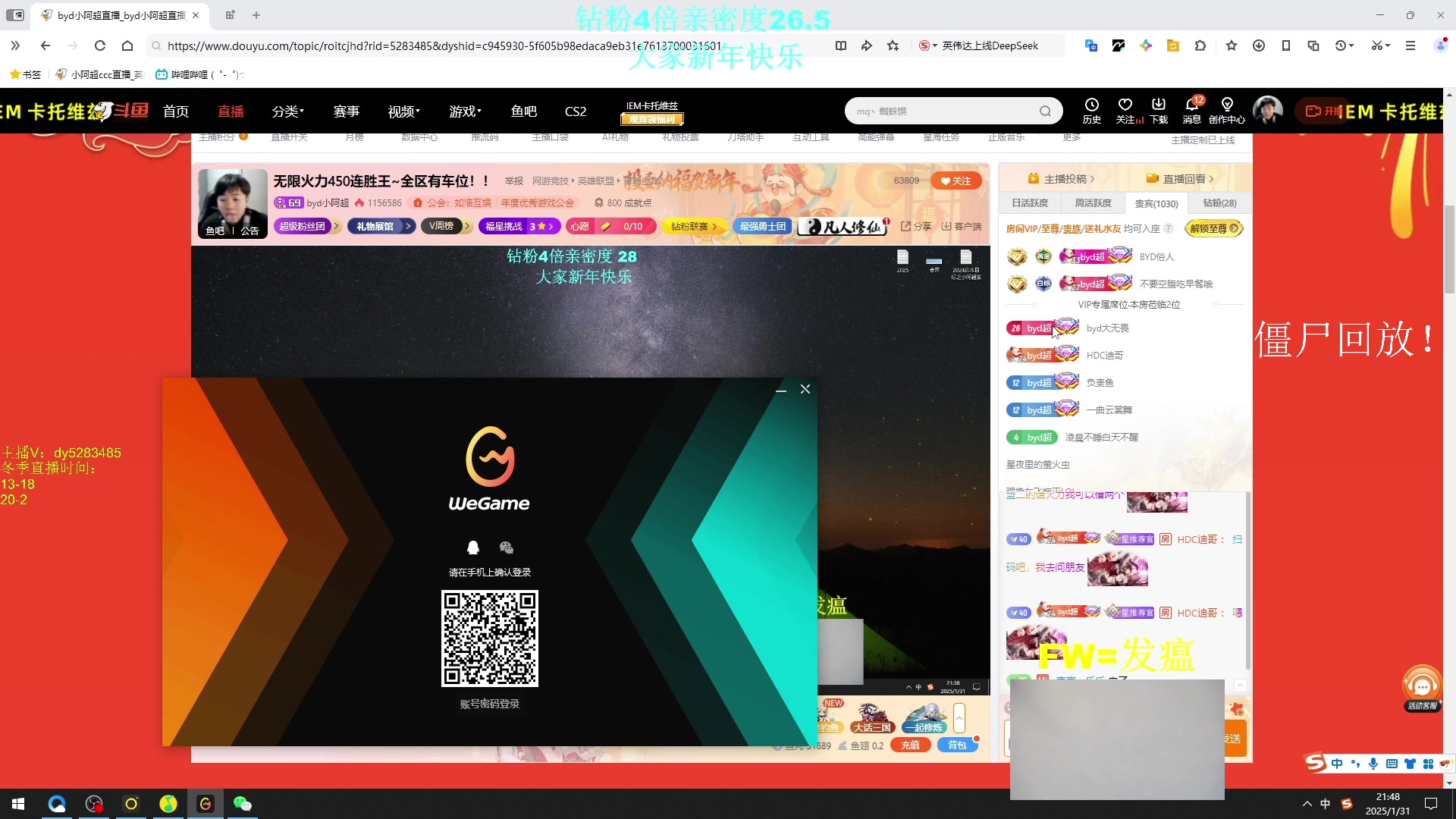Open 首页 in Douyu navigation
The image size is (1456, 819).
(x=176, y=111)
